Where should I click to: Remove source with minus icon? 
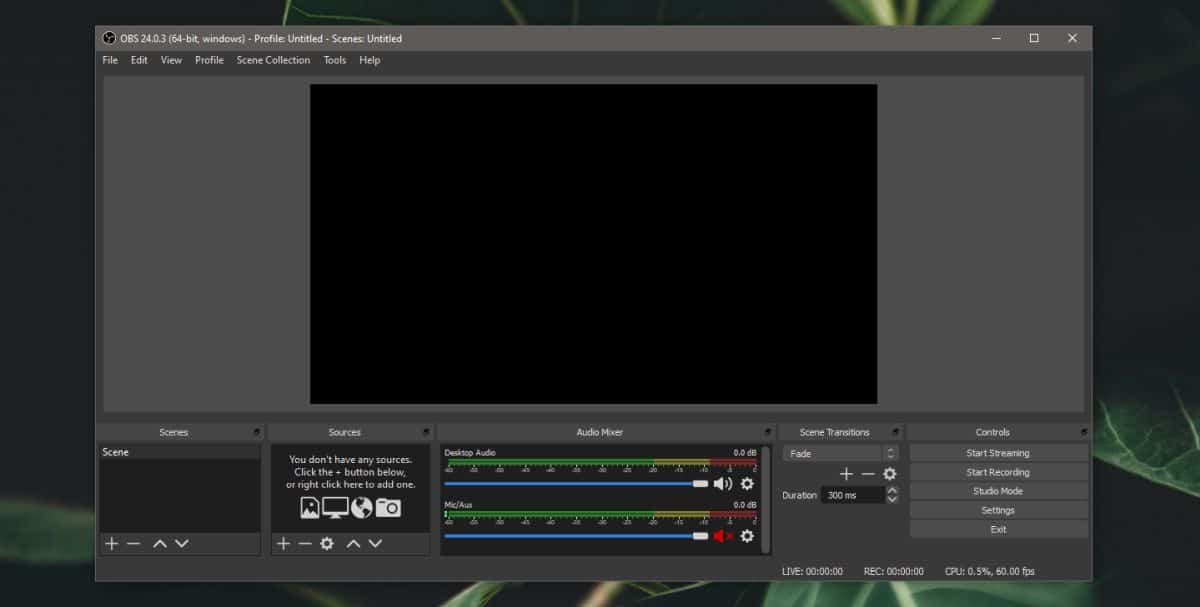305,543
